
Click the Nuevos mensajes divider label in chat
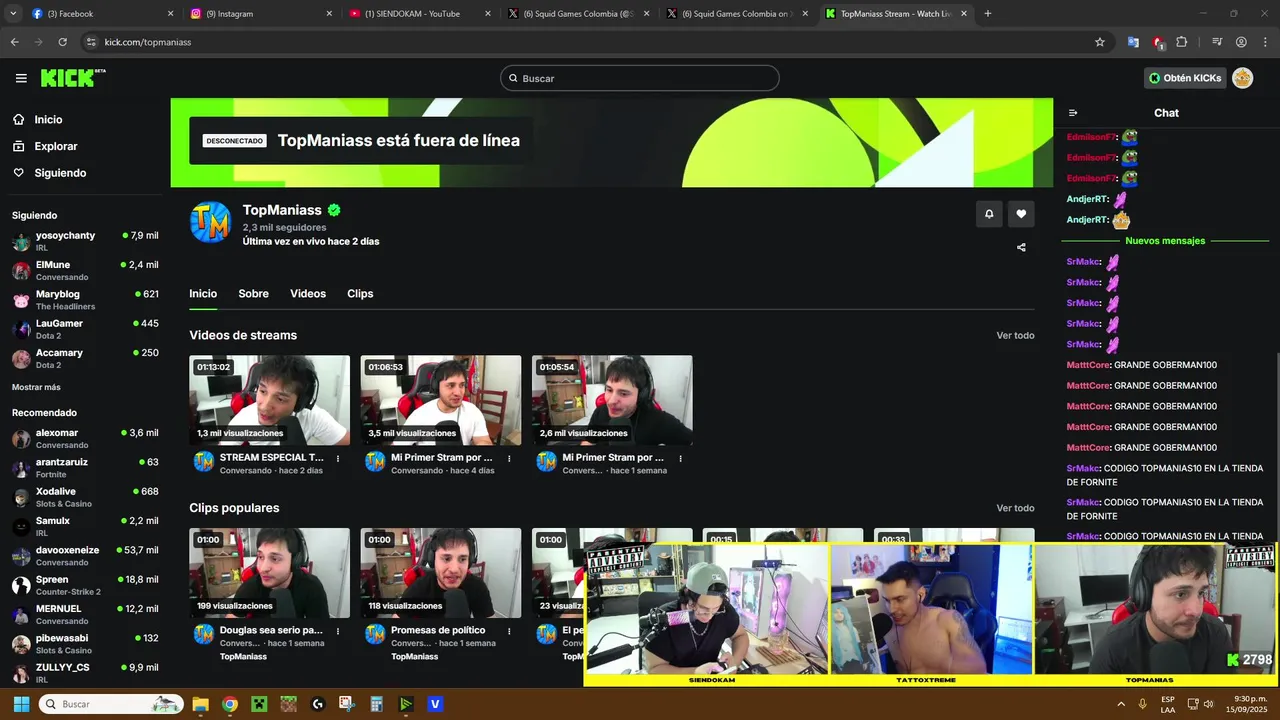(1165, 241)
